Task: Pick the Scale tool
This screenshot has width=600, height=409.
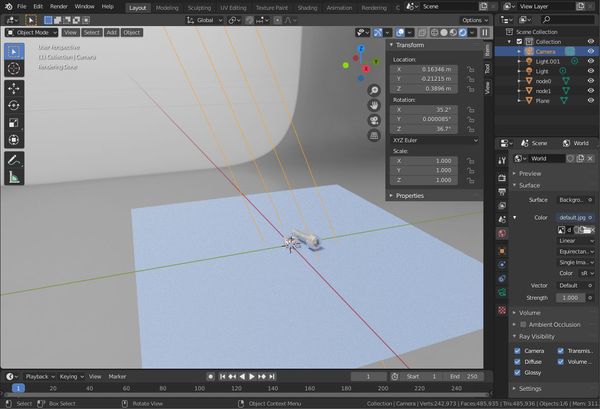Action: click(x=14, y=123)
